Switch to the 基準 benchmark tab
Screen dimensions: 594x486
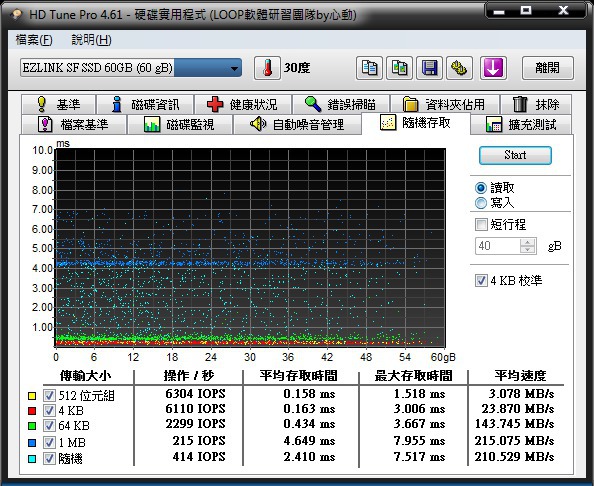point(58,104)
